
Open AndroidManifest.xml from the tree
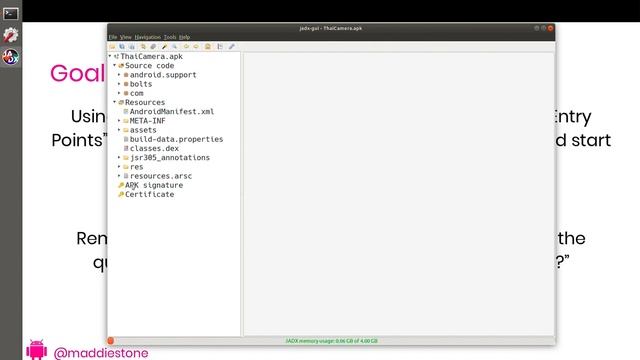pyautogui.click(x=172, y=111)
